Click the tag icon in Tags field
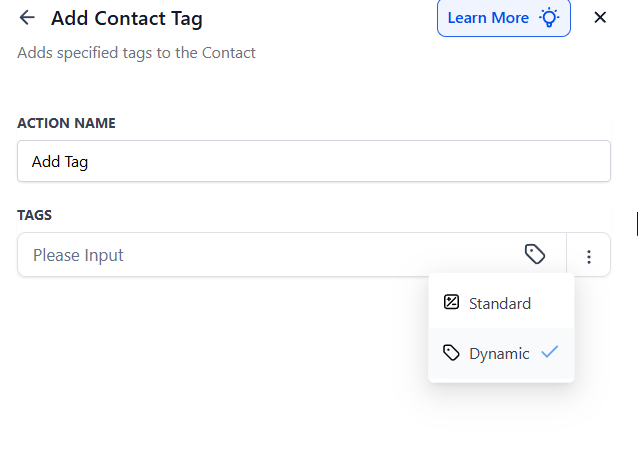 (x=535, y=255)
